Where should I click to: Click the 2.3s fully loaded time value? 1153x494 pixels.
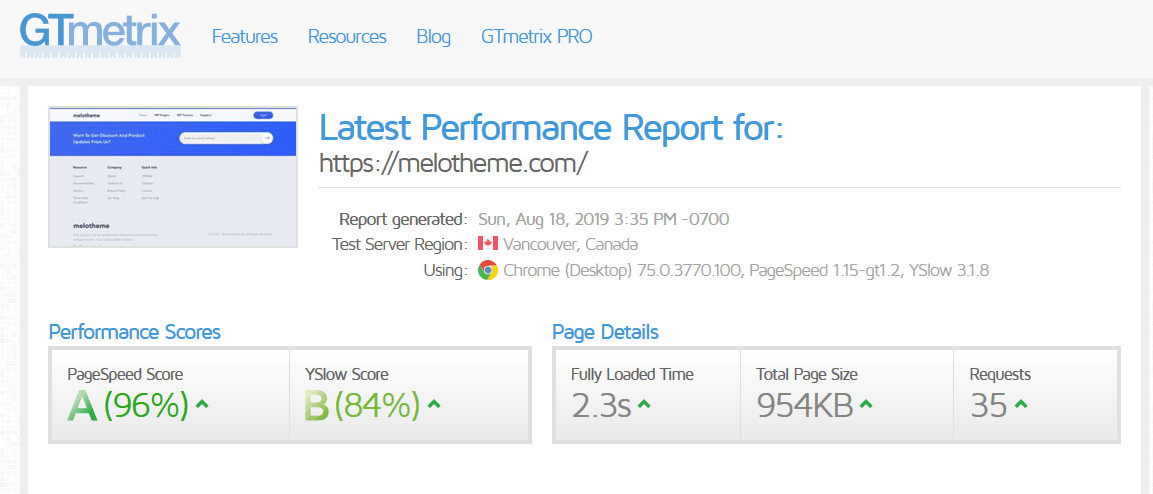click(600, 405)
